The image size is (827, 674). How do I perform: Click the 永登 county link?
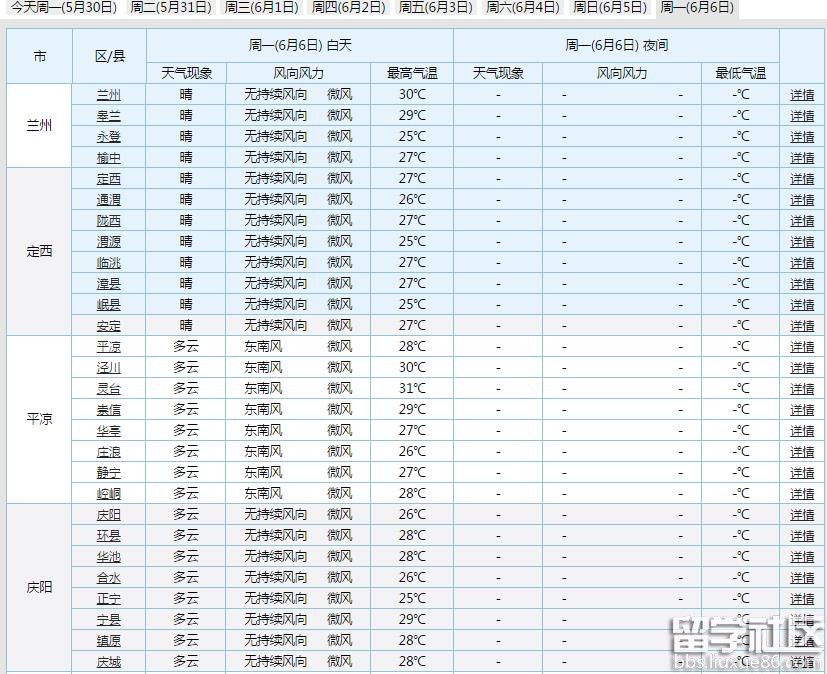click(x=109, y=137)
